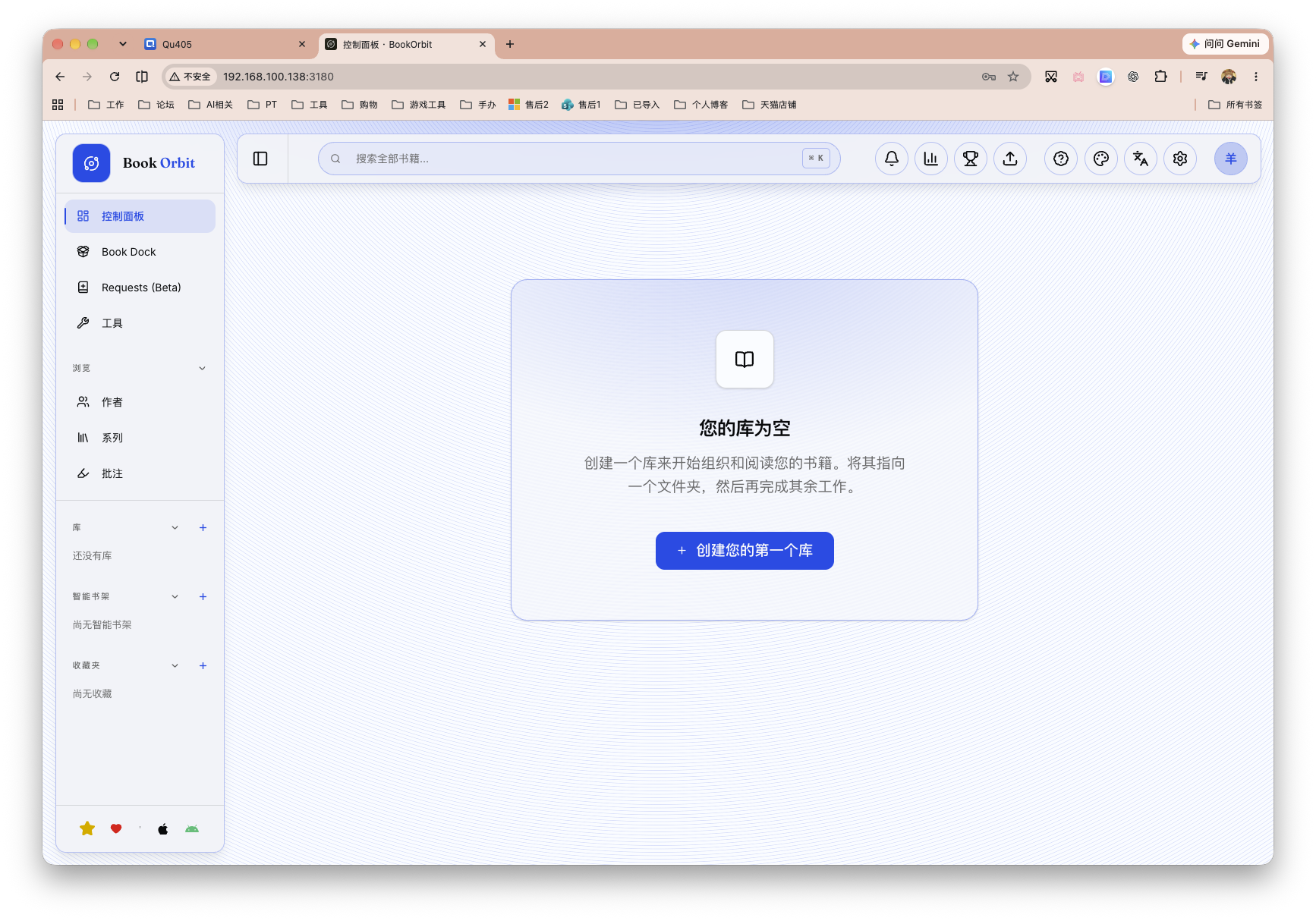Image resolution: width=1316 pixels, height=921 pixels.
Task: Open reading statistics chart icon
Action: [931, 159]
